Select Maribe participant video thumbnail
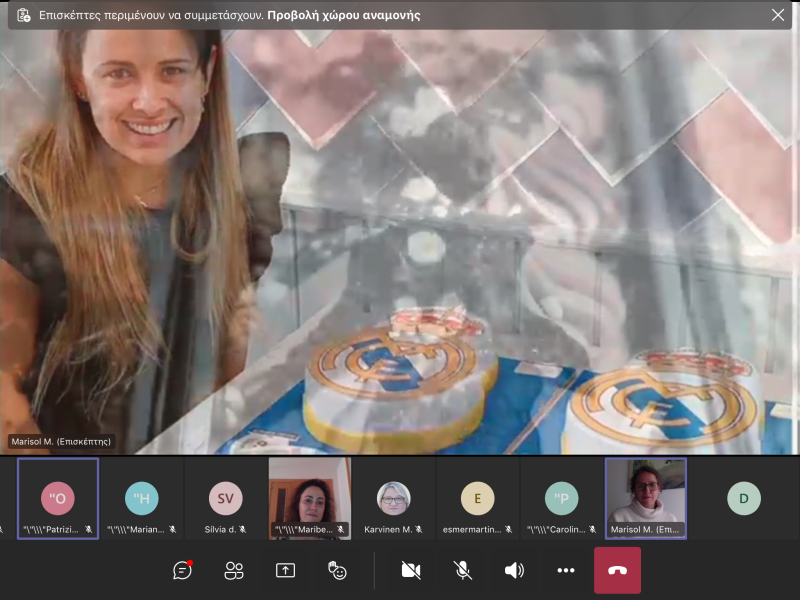 (x=310, y=499)
